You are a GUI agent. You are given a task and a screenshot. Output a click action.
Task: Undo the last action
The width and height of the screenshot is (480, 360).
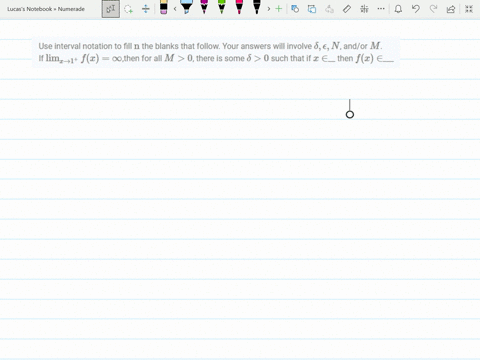click(x=416, y=9)
